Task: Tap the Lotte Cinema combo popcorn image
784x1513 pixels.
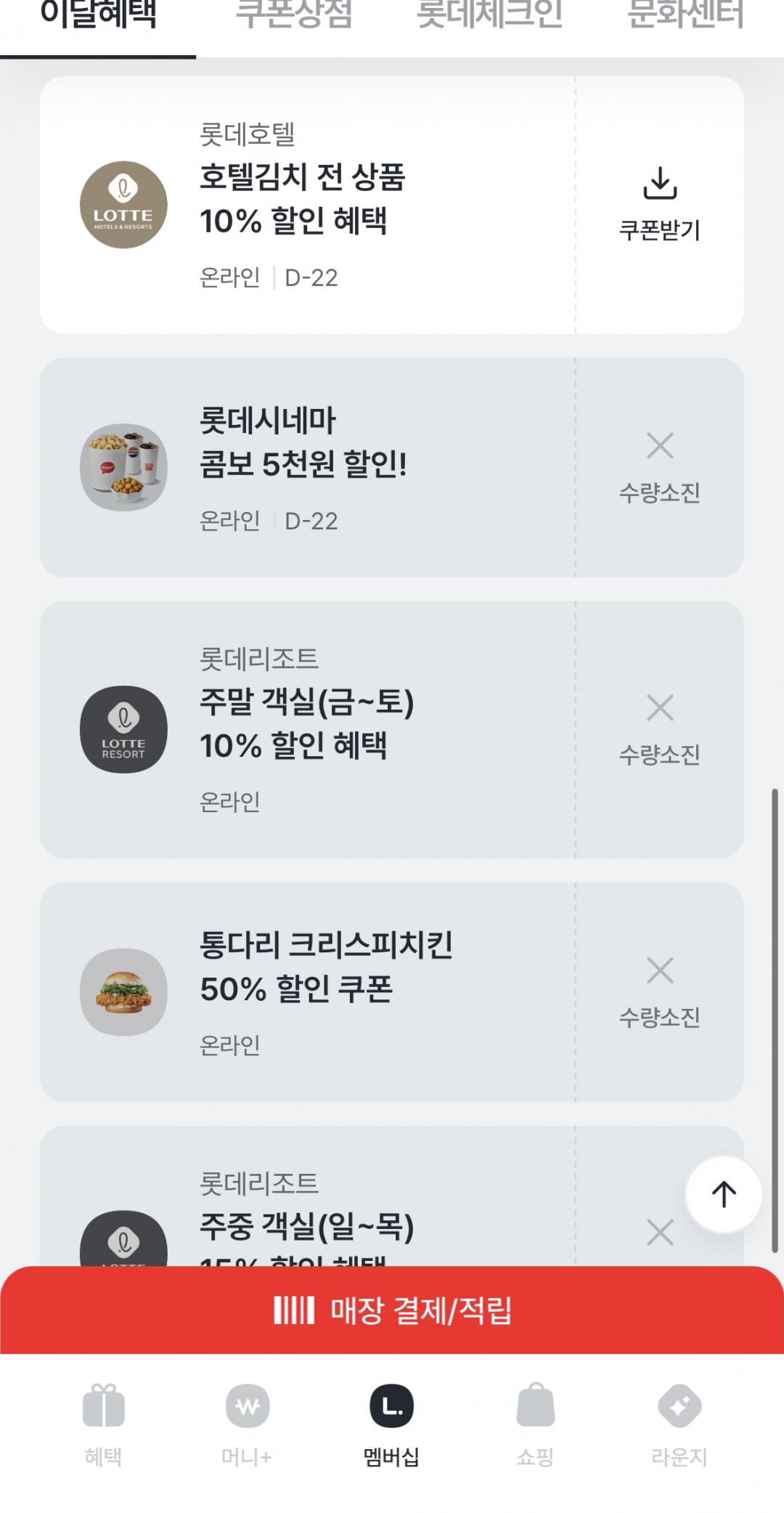Action: click(123, 467)
